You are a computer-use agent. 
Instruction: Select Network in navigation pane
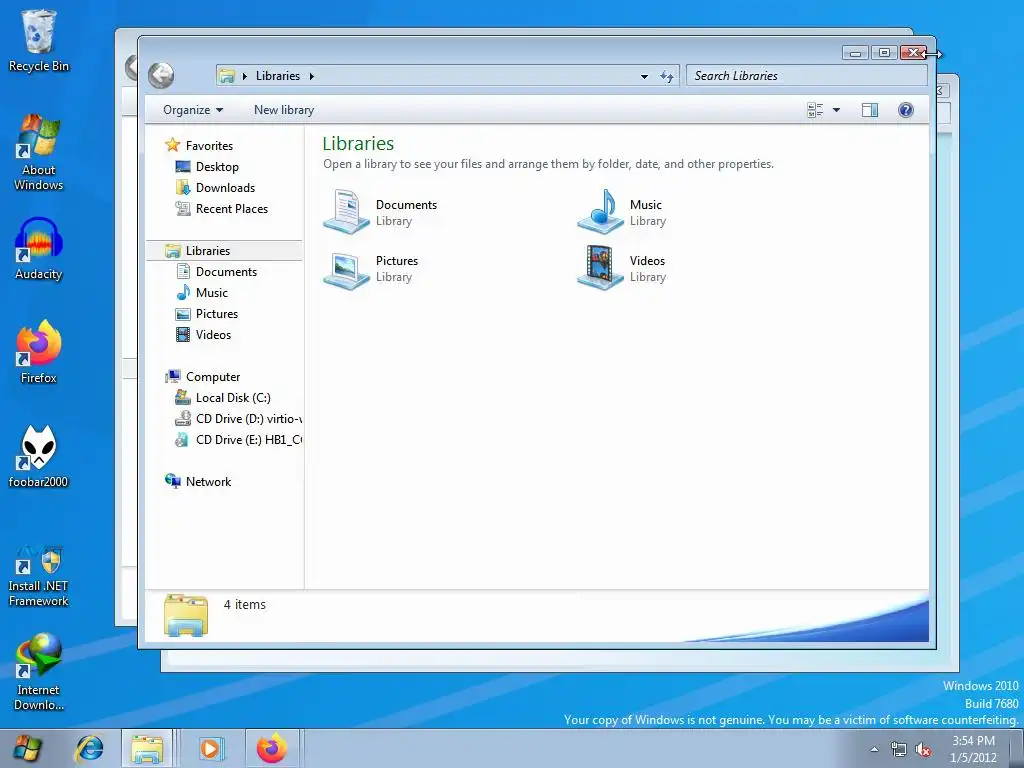(208, 481)
